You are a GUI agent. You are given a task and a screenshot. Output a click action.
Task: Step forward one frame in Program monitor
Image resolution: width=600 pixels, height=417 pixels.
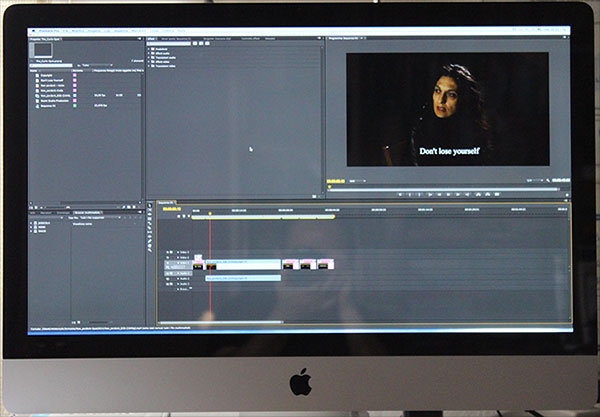(x=458, y=194)
